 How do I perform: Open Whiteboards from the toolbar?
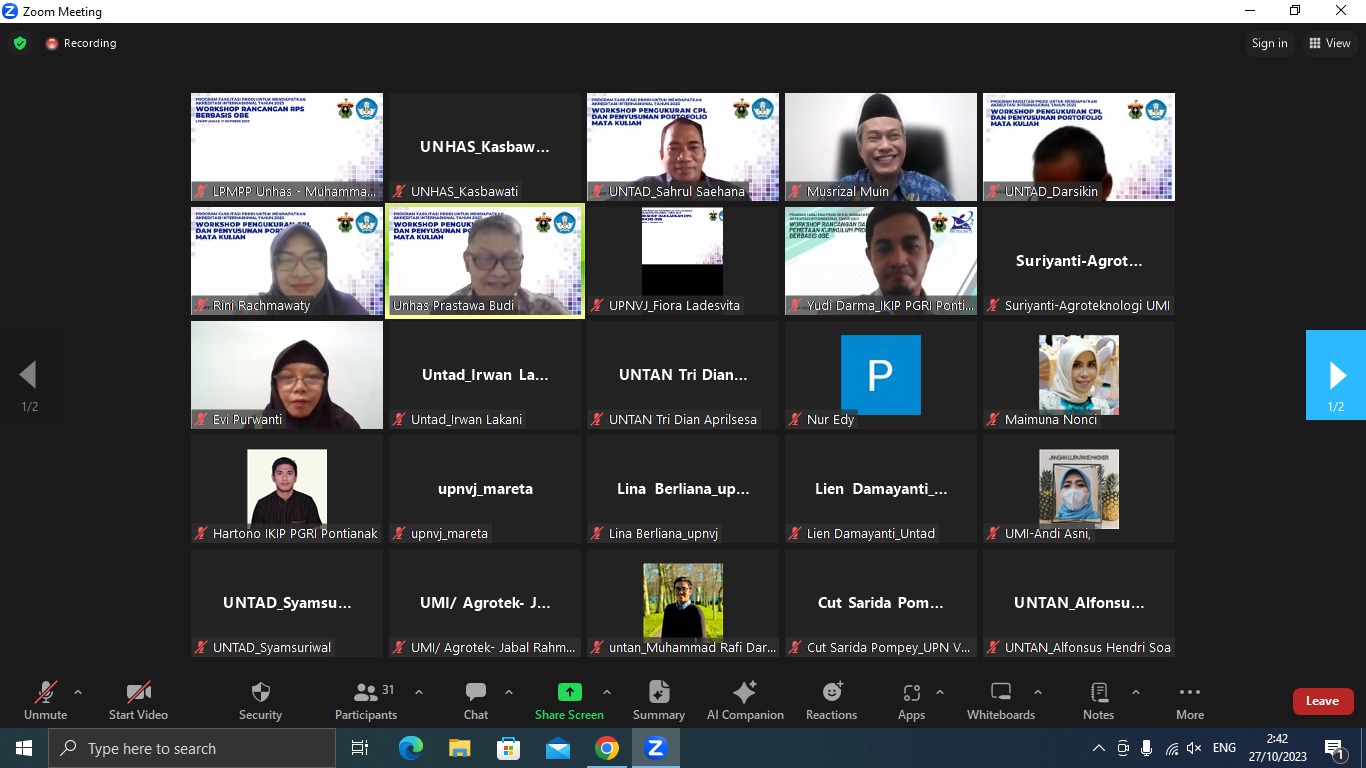1000,700
